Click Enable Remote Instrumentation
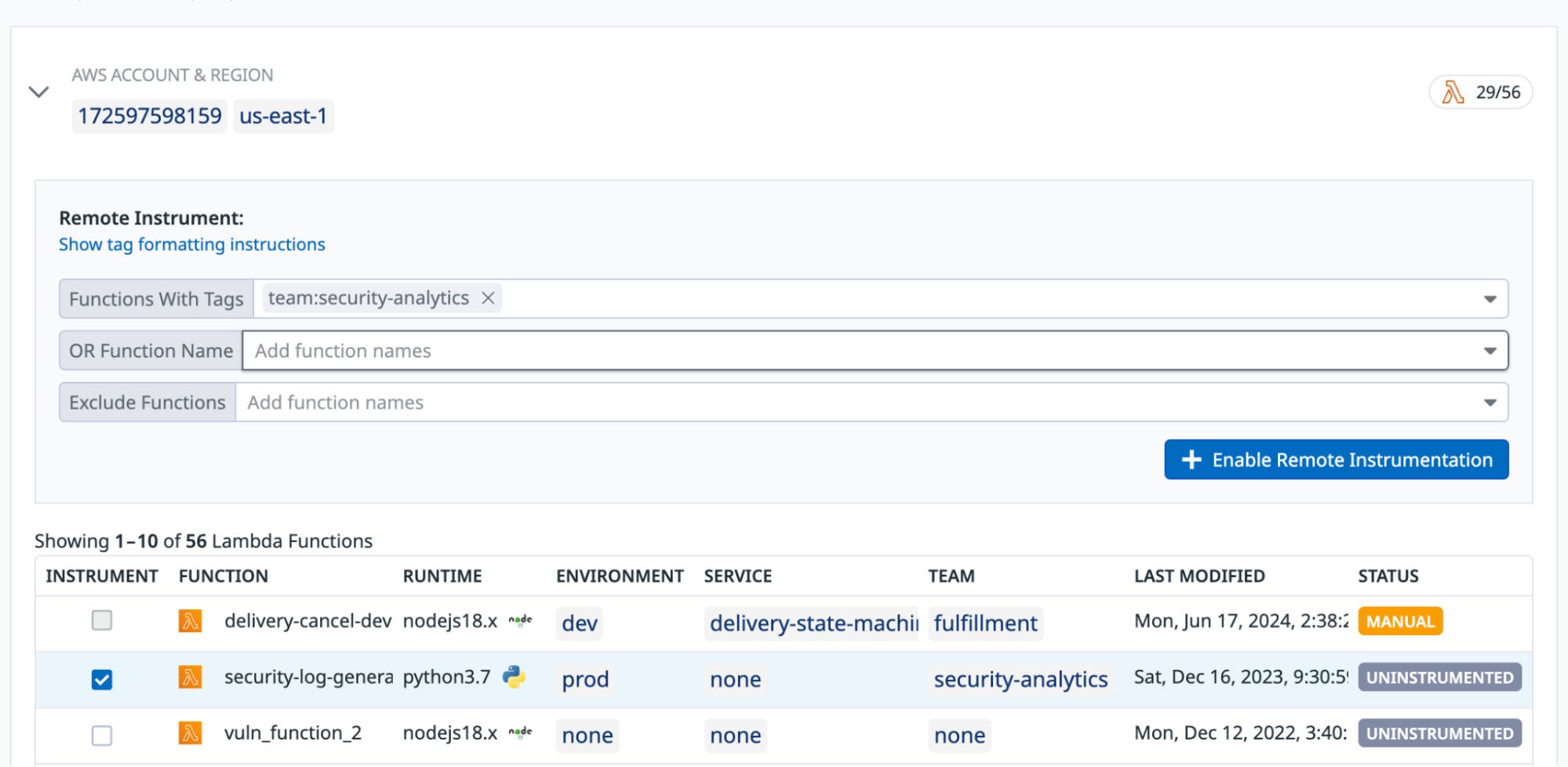Viewport: 1568px width, 767px height. click(x=1336, y=460)
